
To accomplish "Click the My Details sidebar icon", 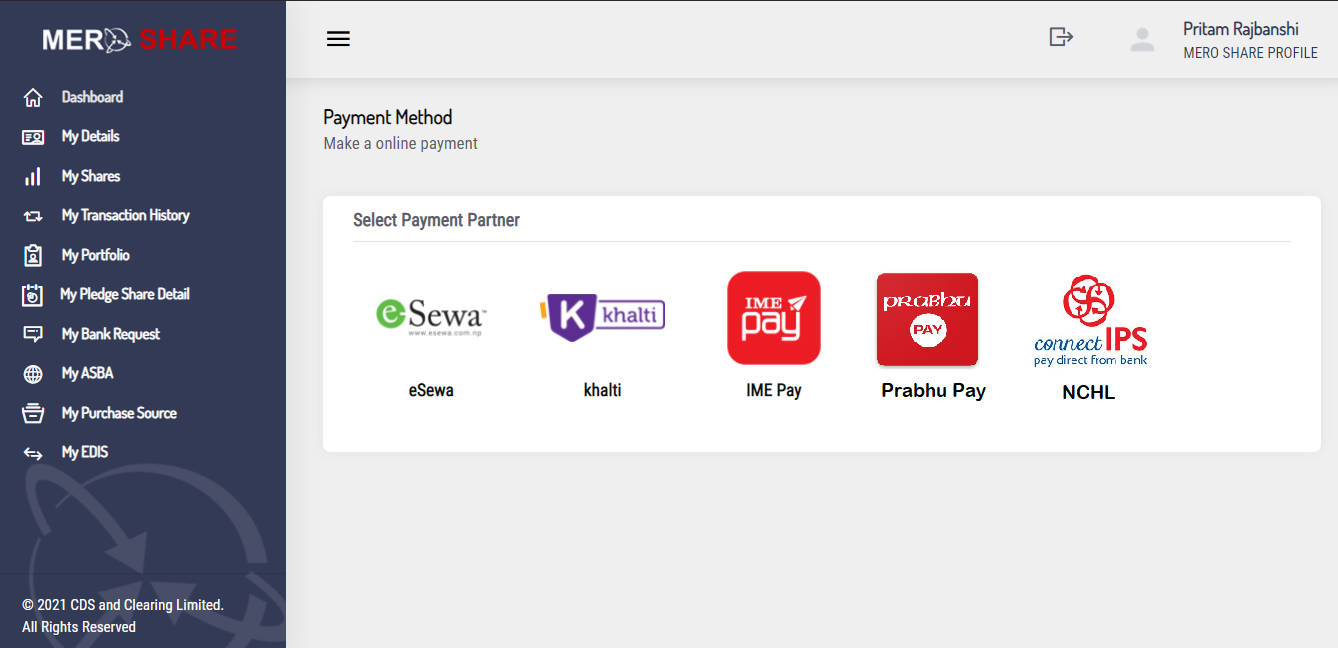I will pyautogui.click(x=31, y=136).
